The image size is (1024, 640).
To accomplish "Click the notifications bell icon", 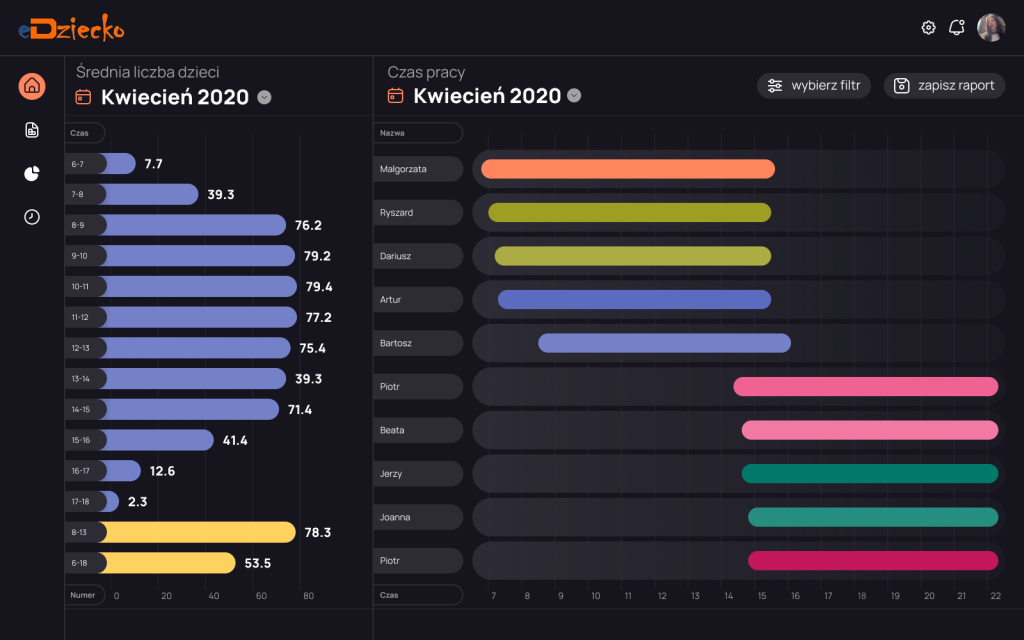I will coord(957,28).
